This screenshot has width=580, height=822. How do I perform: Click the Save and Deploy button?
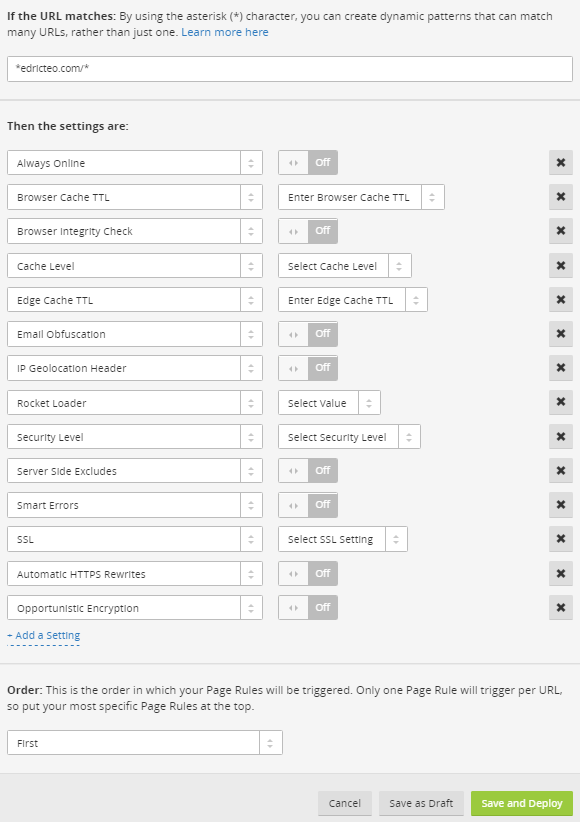[522, 803]
